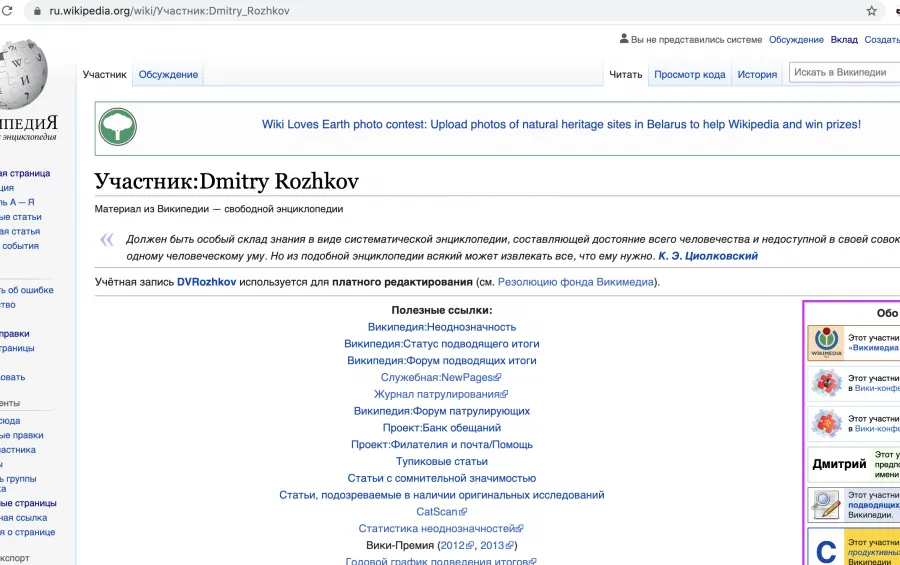Click the Wikipedia globe logo
This screenshot has height=565, width=900.
click(23, 74)
